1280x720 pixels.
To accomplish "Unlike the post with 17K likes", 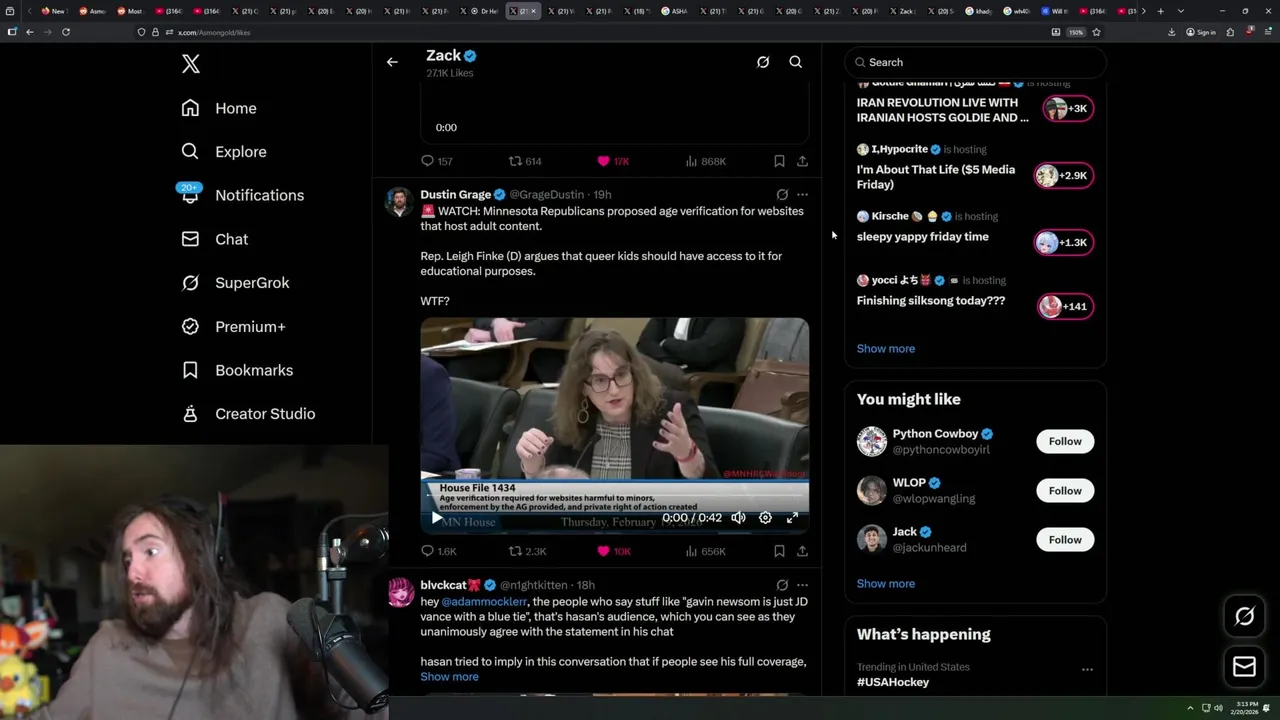I will (613, 161).
